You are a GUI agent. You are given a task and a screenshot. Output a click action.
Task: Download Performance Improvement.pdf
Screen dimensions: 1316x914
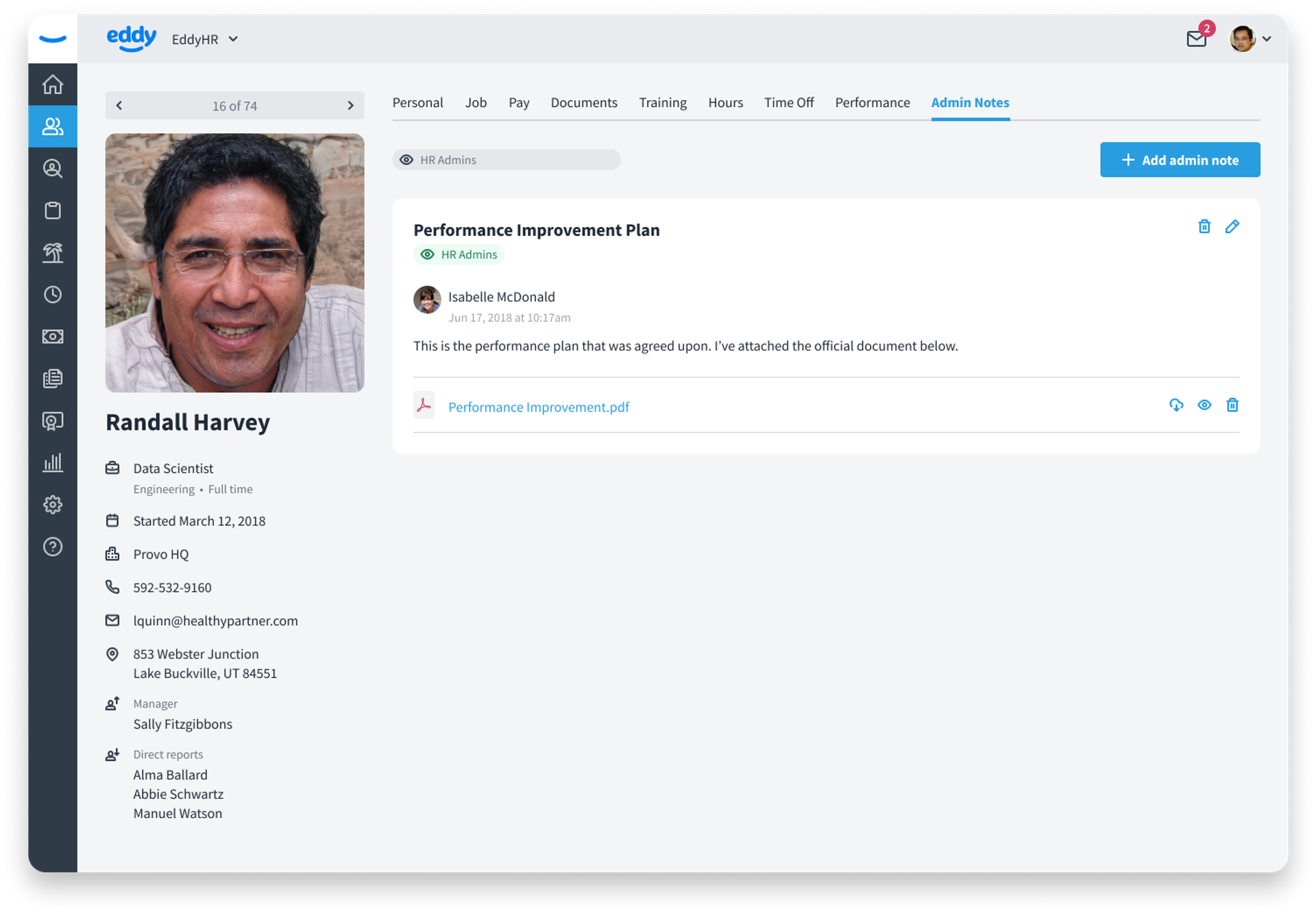point(1176,405)
